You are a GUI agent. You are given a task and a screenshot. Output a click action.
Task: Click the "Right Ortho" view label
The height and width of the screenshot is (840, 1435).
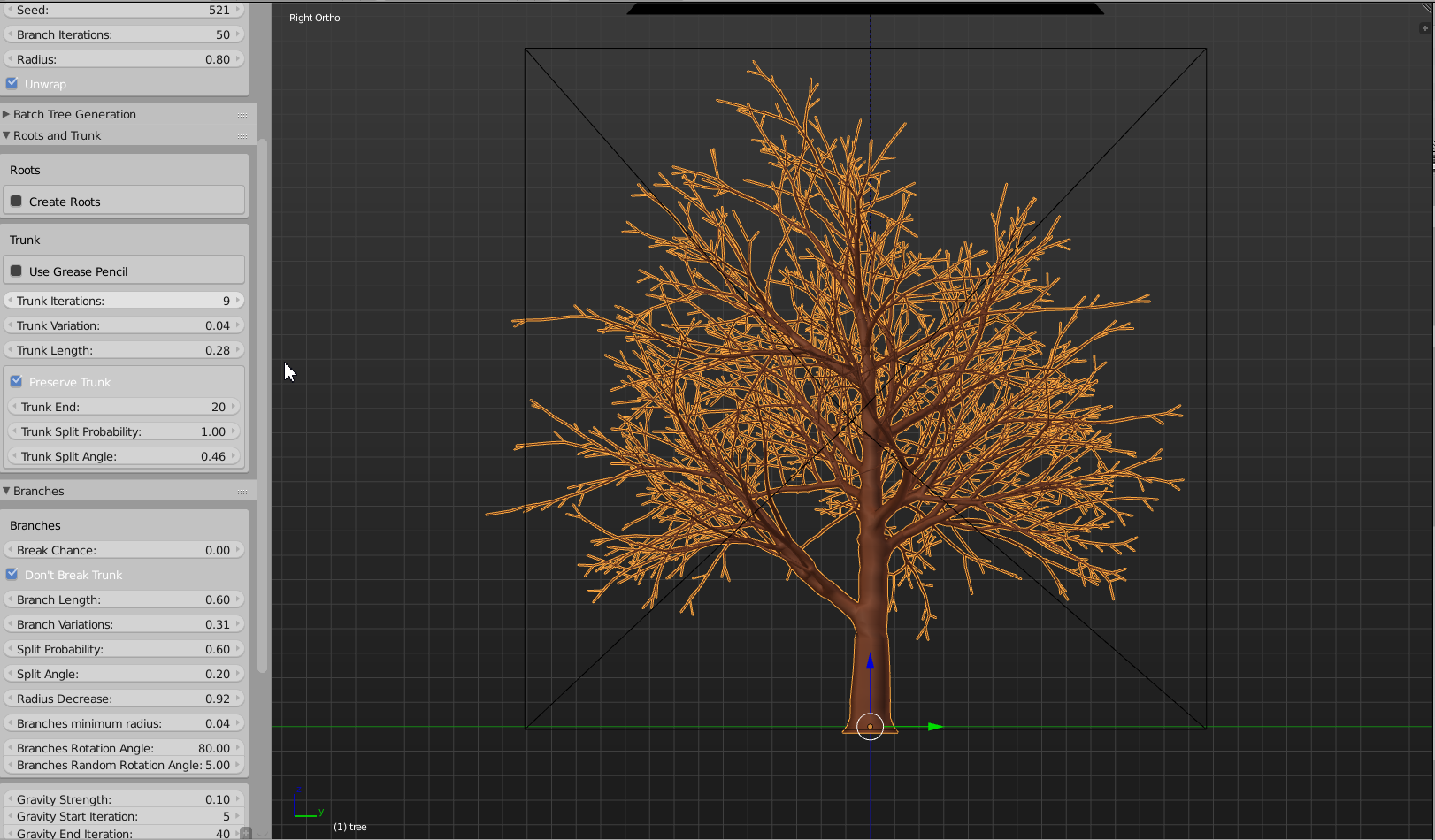315,18
